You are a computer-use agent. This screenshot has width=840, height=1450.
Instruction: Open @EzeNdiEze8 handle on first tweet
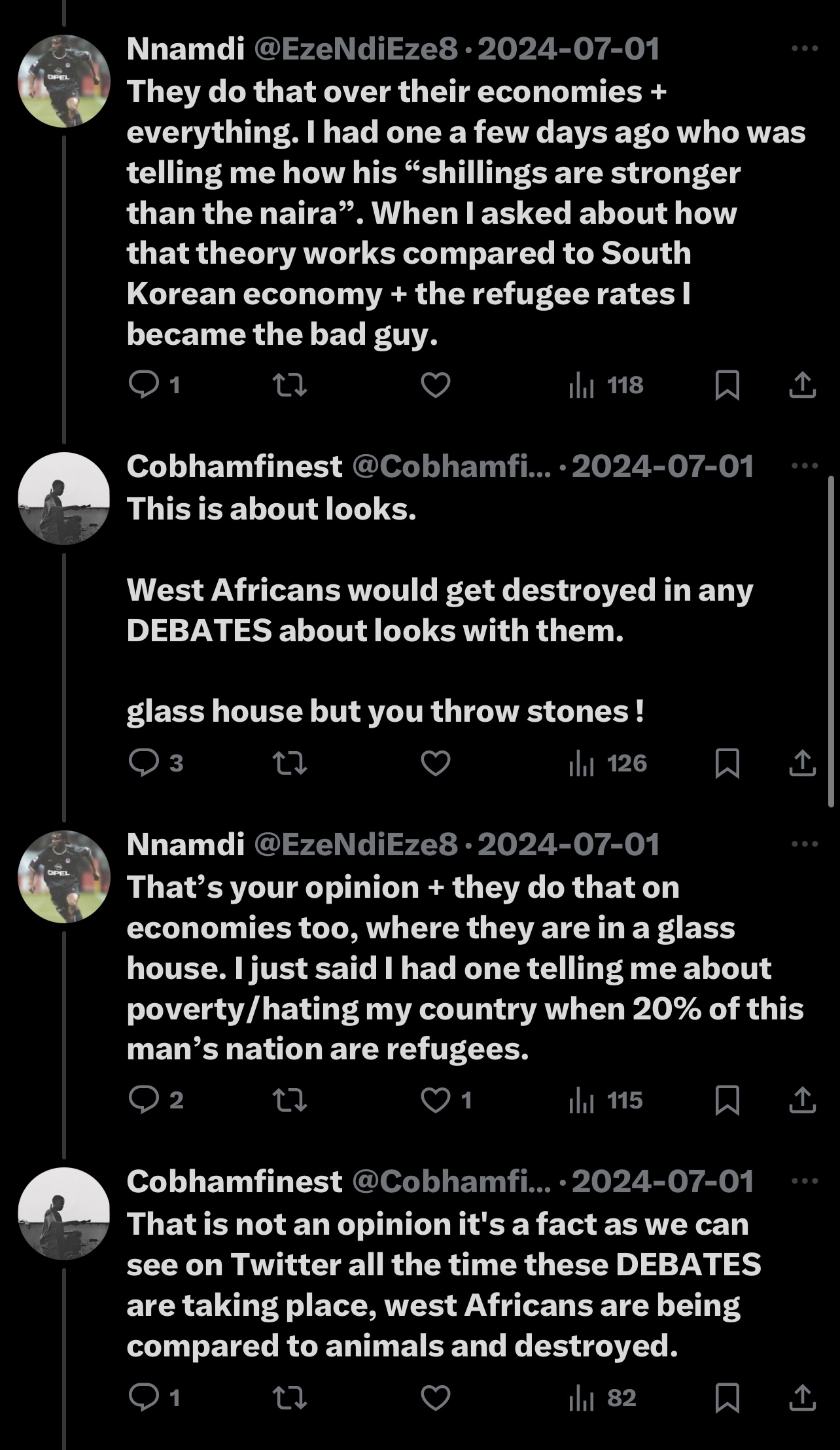pos(355,49)
